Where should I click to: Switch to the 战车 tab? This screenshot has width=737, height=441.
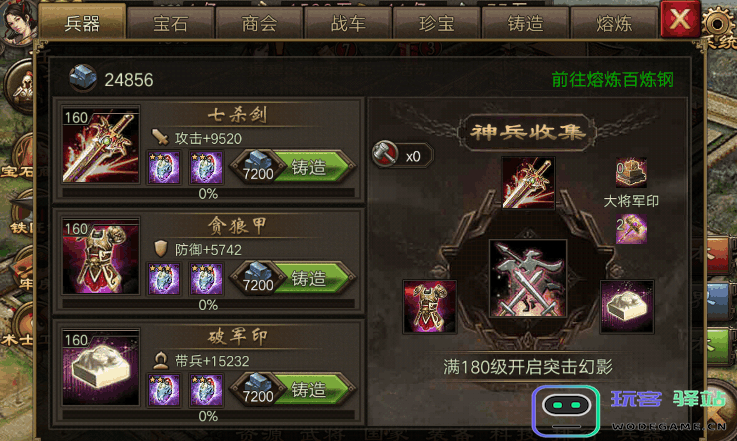click(348, 23)
